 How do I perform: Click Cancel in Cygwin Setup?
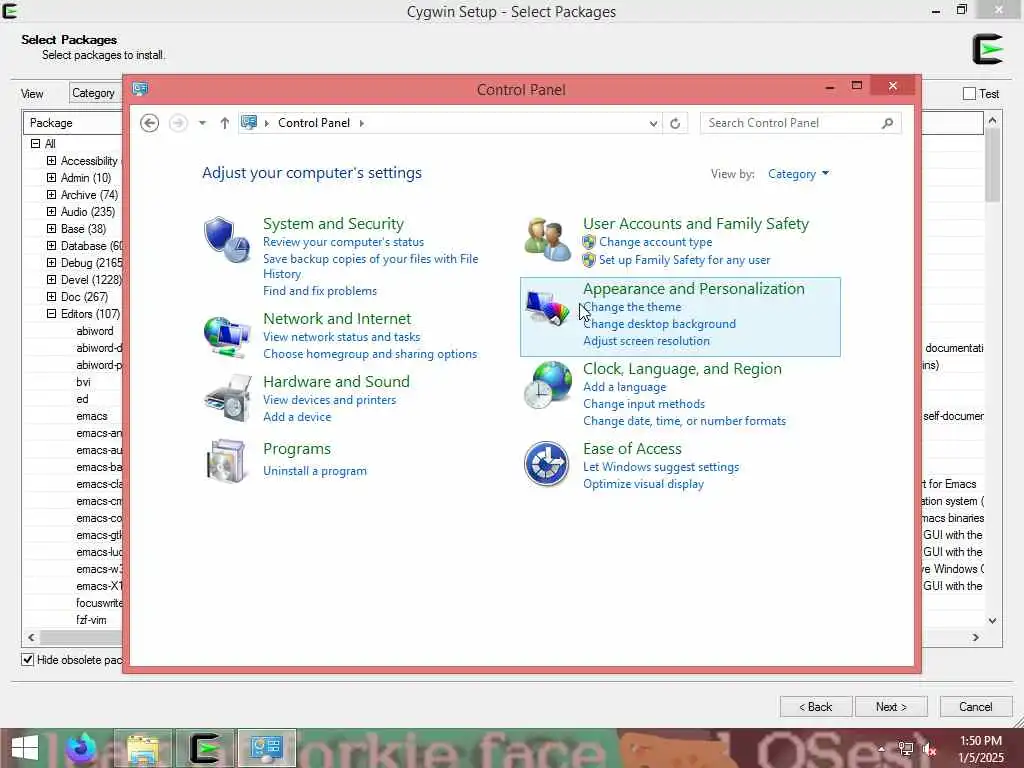(976, 707)
